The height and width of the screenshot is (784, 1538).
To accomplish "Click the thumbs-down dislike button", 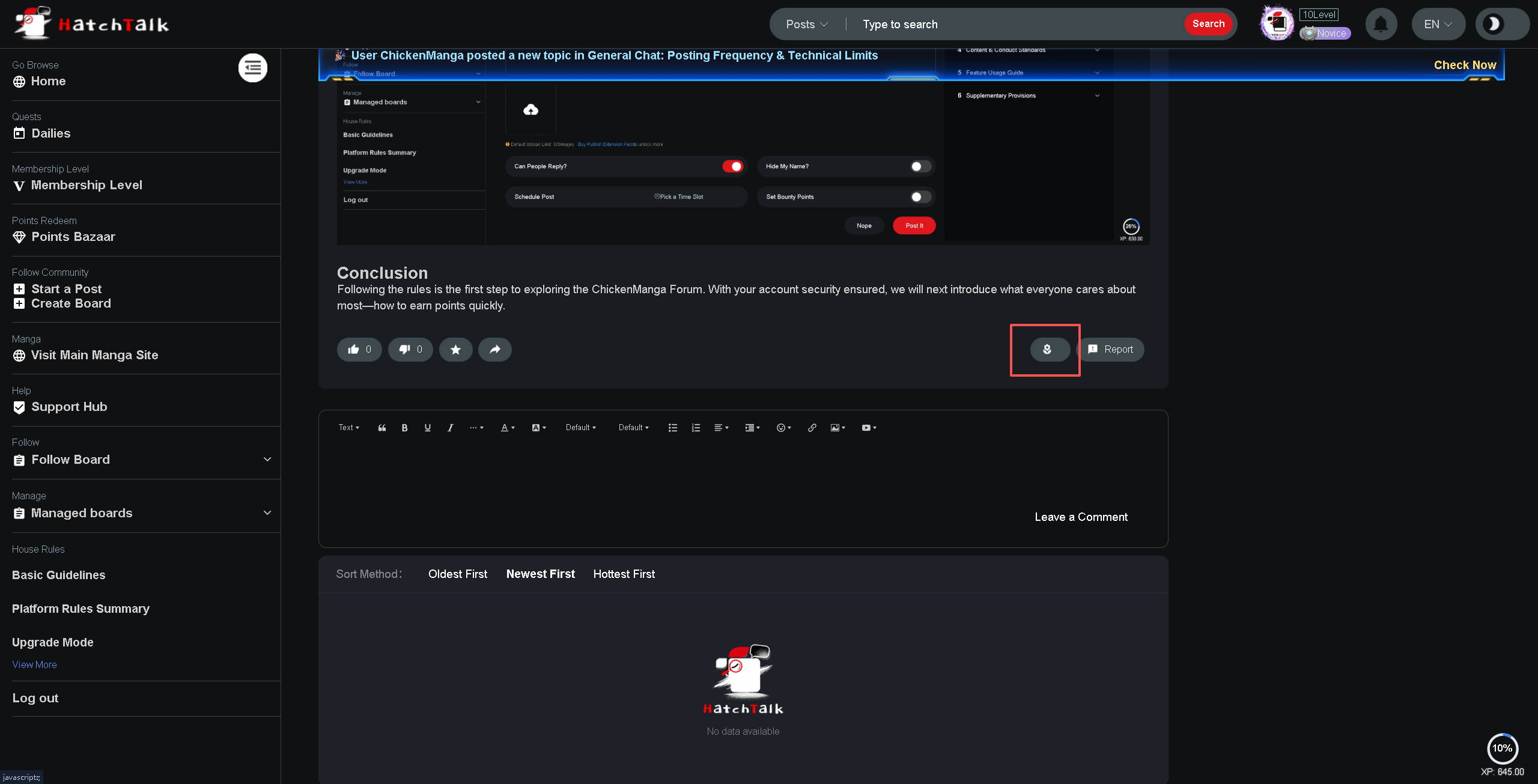I will [x=410, y=349].
